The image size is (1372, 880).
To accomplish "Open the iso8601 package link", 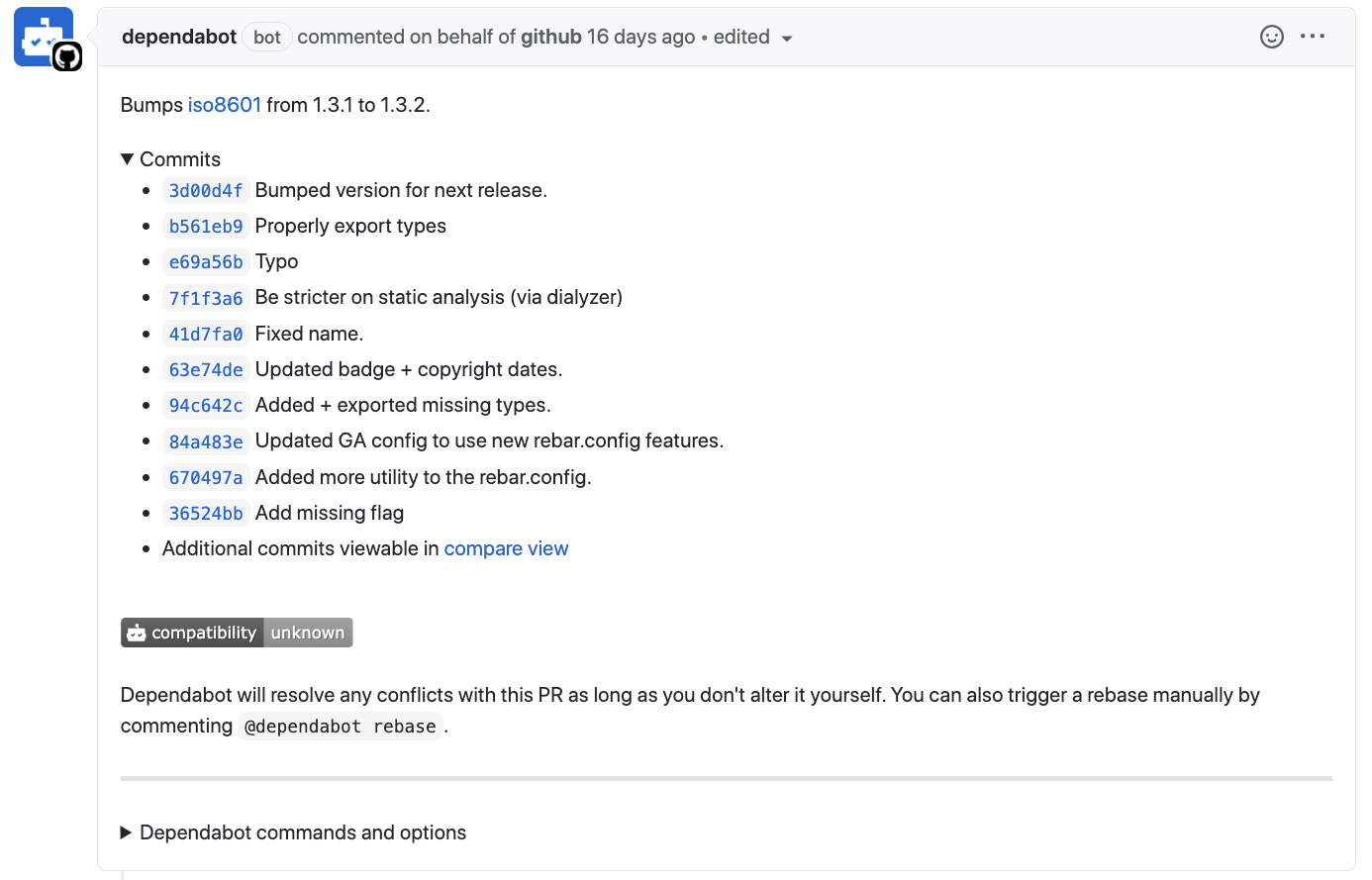I will 224,104.
